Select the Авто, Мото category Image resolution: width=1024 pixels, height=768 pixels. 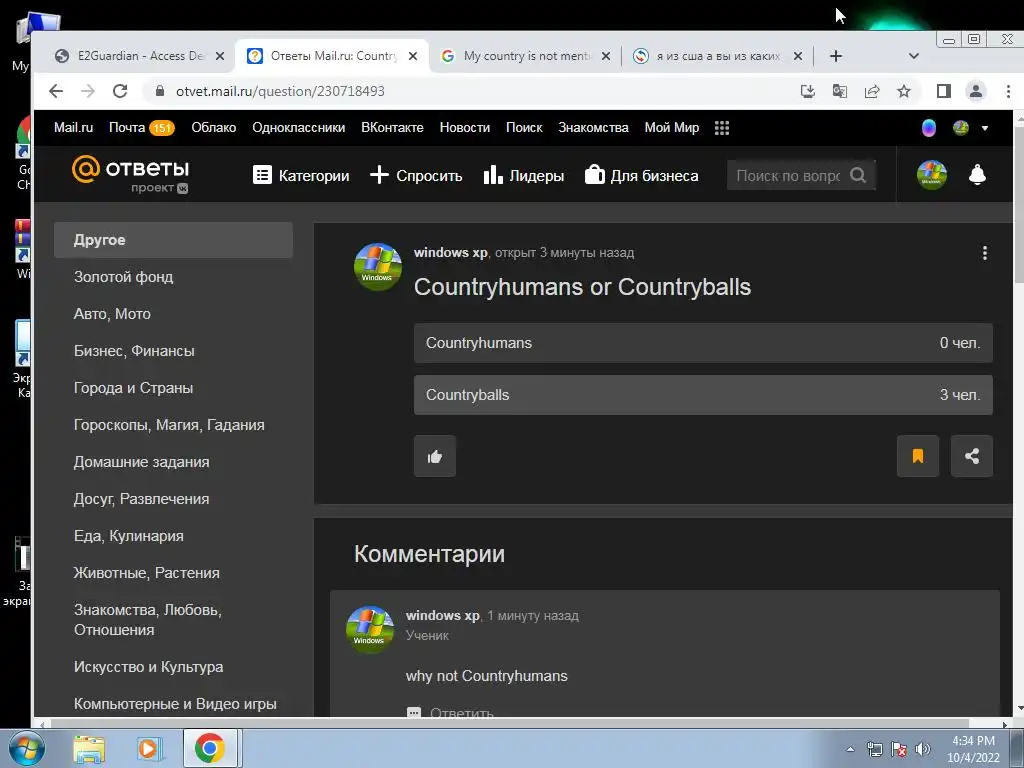(x=112, y=314)
